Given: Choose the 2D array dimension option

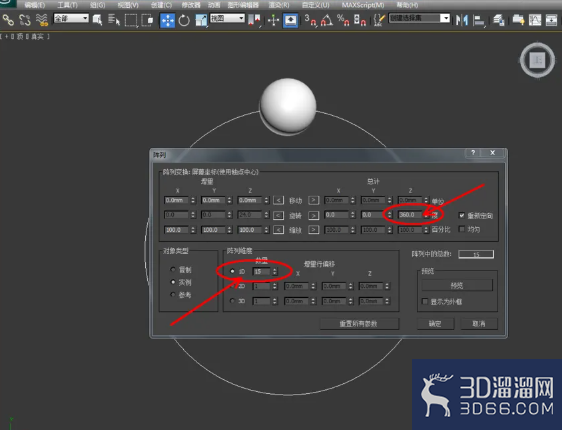Looking at the screenshot, I should [x=232, y=286].
